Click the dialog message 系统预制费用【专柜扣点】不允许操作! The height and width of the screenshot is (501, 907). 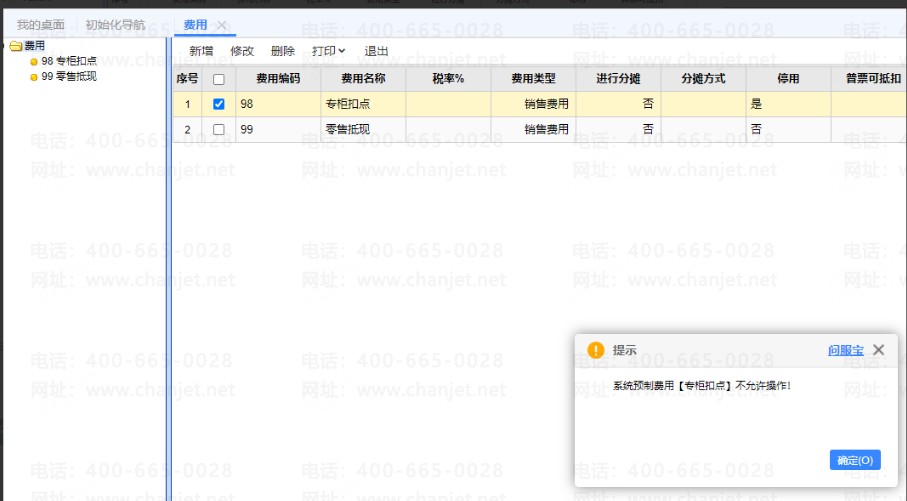click(x=702, y=385)
